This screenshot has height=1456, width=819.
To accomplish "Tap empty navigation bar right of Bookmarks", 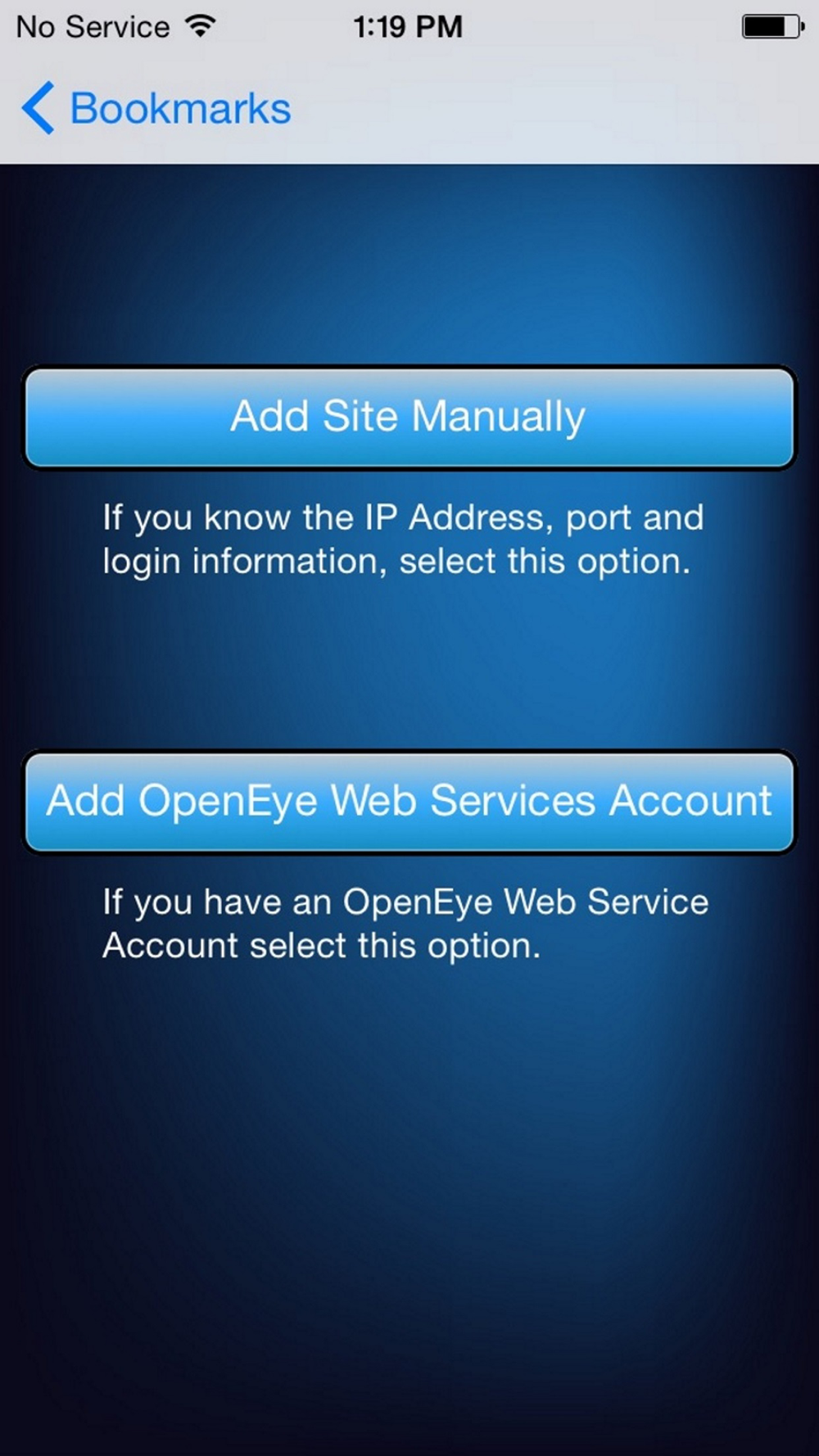I will point(557,108).
